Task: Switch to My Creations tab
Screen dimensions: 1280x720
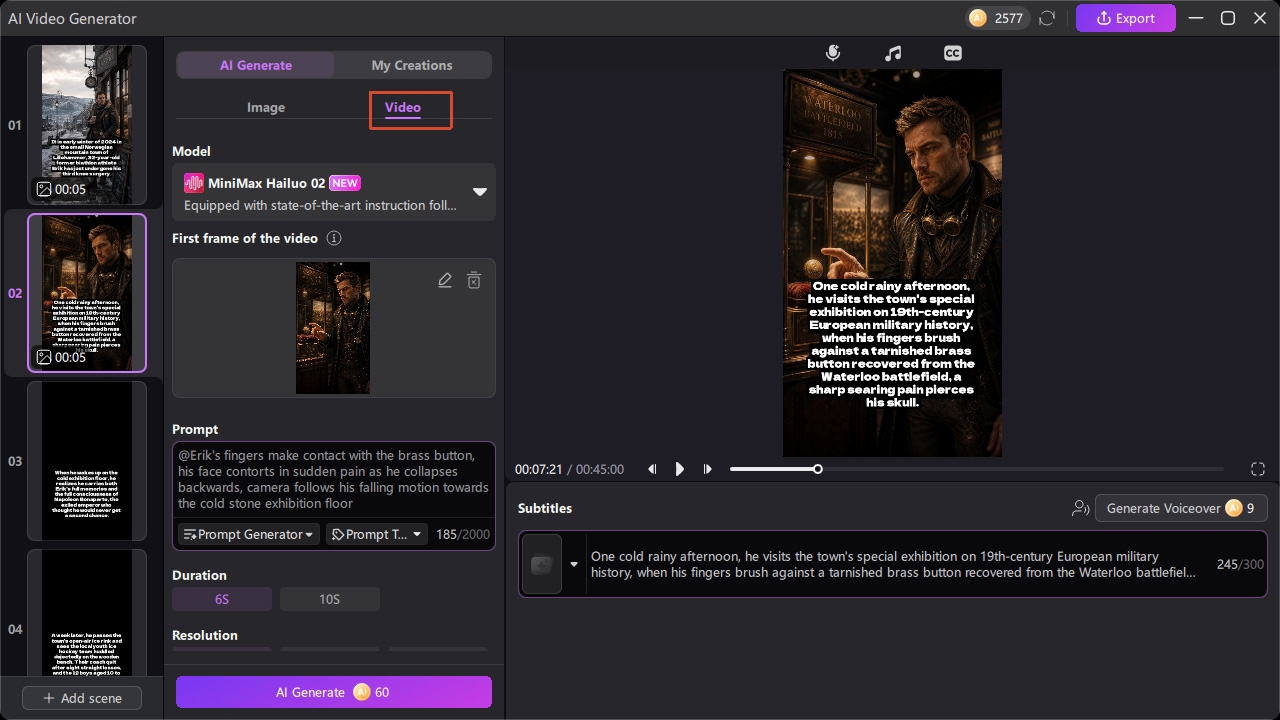Action: pyautogui.click(x=412, y=65)
